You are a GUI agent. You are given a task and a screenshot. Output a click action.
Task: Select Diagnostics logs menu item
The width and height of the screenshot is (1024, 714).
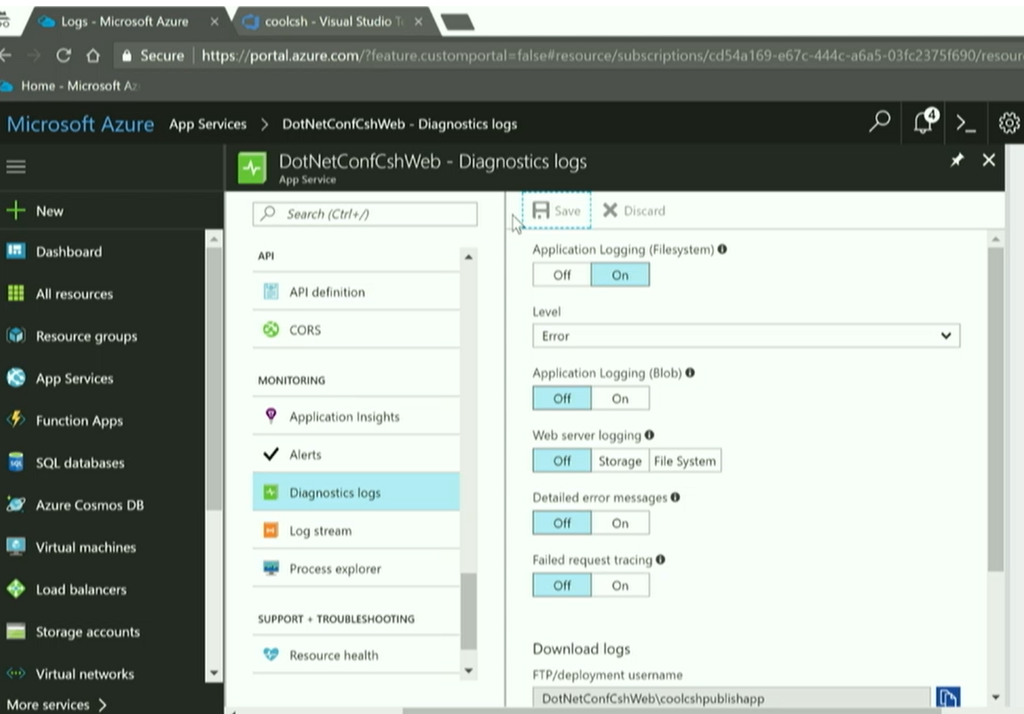356,492
